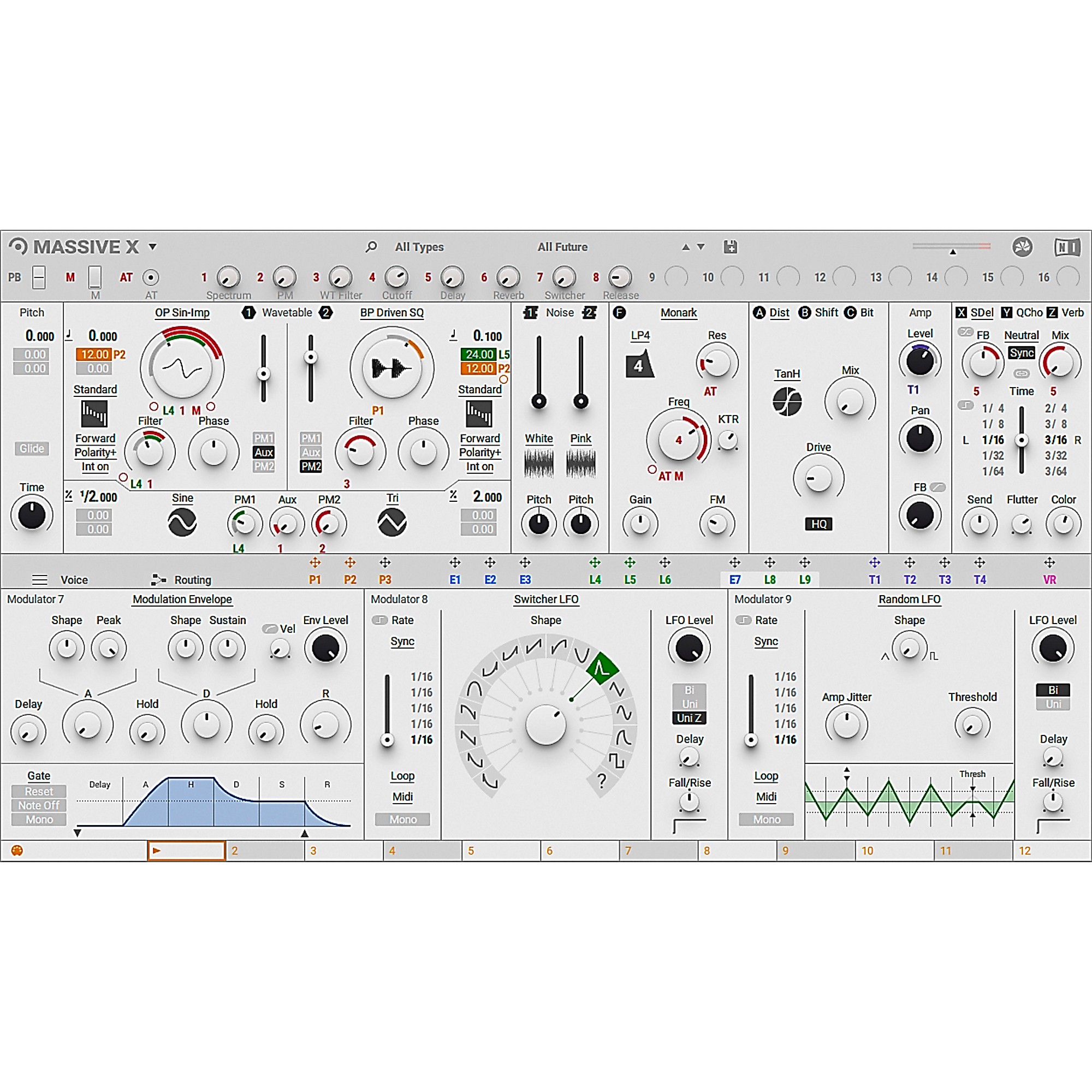Switch to the SDel effect tab

982,312
